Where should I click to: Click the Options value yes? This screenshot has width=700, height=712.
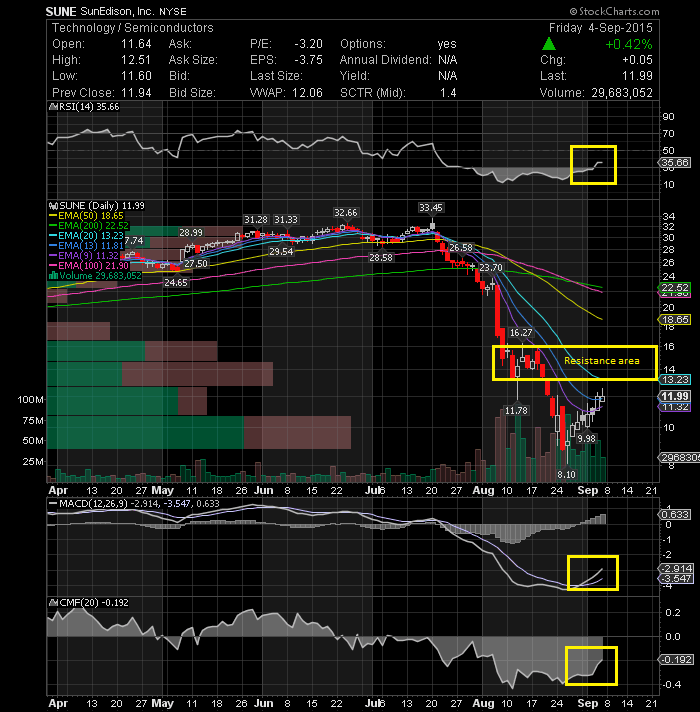447,44
